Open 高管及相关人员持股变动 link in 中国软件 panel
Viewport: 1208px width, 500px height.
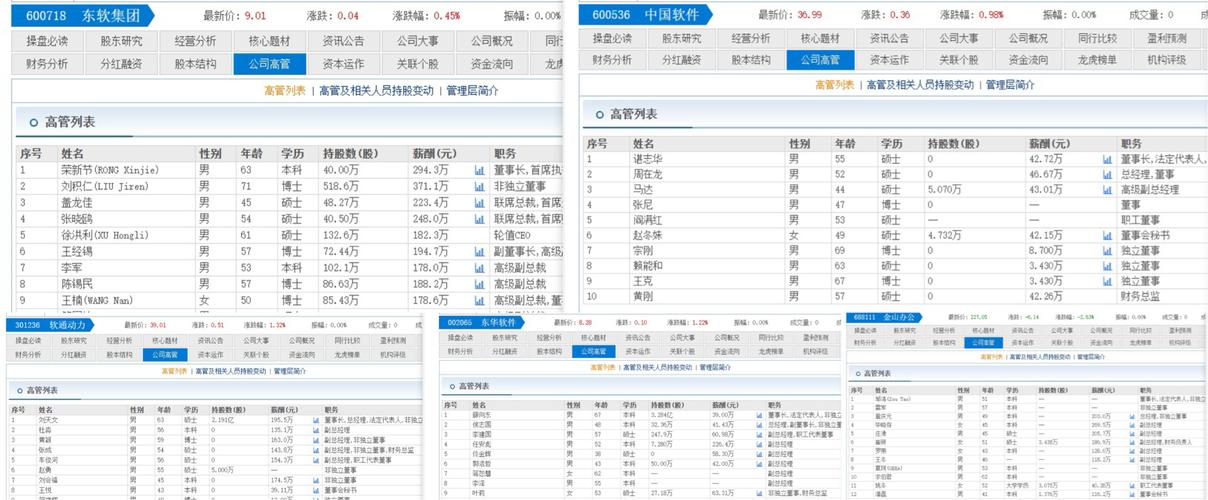point(919,85)
